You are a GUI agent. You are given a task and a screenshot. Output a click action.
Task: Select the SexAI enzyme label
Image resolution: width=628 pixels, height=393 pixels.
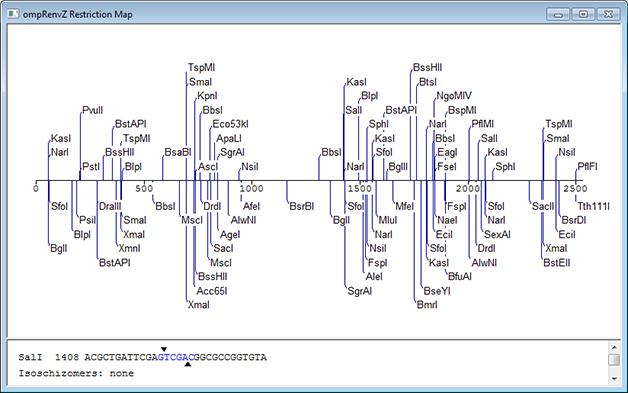(497, 235)
